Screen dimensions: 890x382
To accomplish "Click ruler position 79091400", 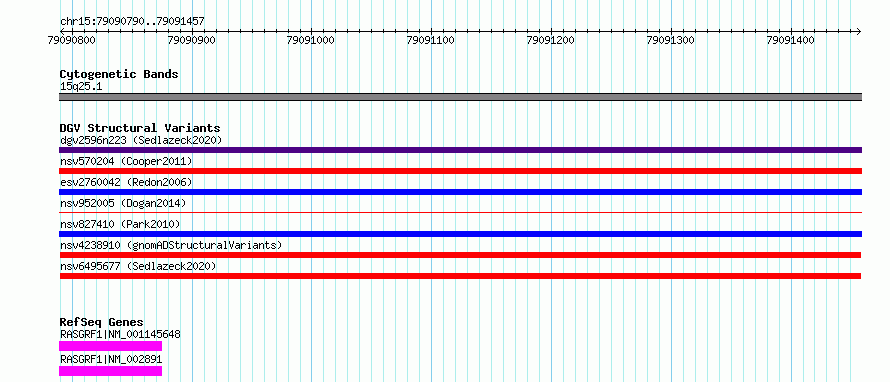I will pyautogui.click(x=791, y=40).
